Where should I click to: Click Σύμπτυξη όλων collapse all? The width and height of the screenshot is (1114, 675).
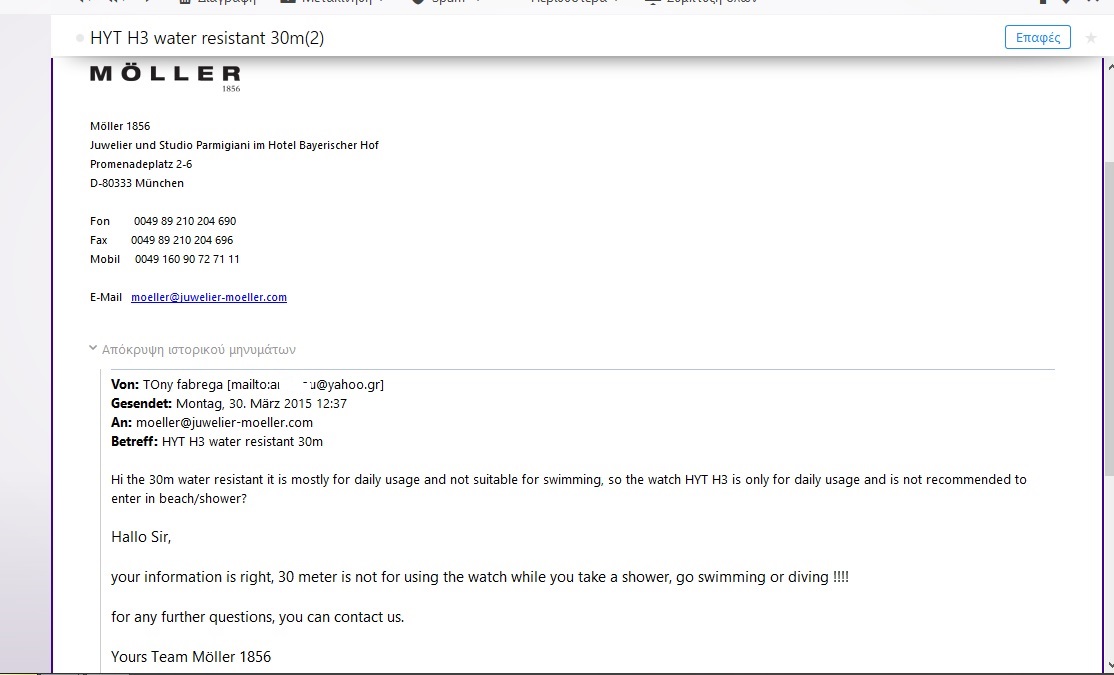tap(702, 2)
